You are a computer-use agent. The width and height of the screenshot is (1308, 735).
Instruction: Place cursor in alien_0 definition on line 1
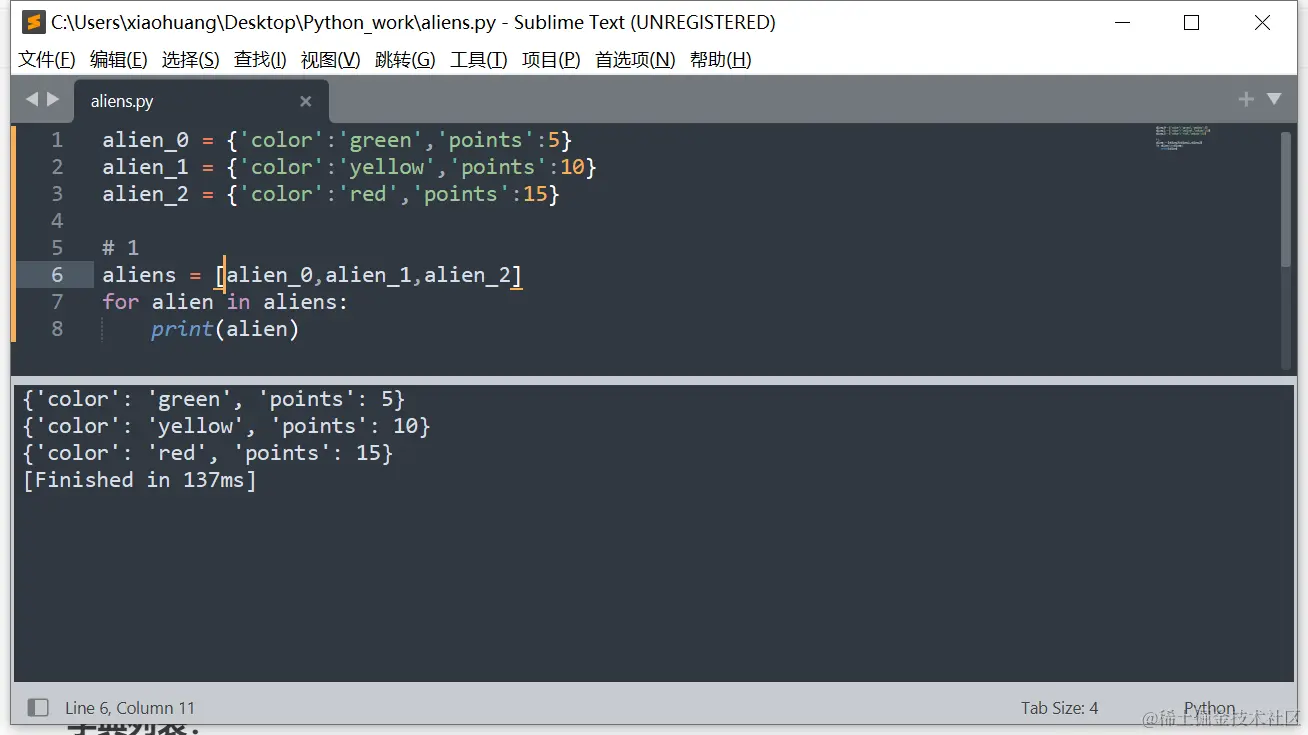pos(145,140)
